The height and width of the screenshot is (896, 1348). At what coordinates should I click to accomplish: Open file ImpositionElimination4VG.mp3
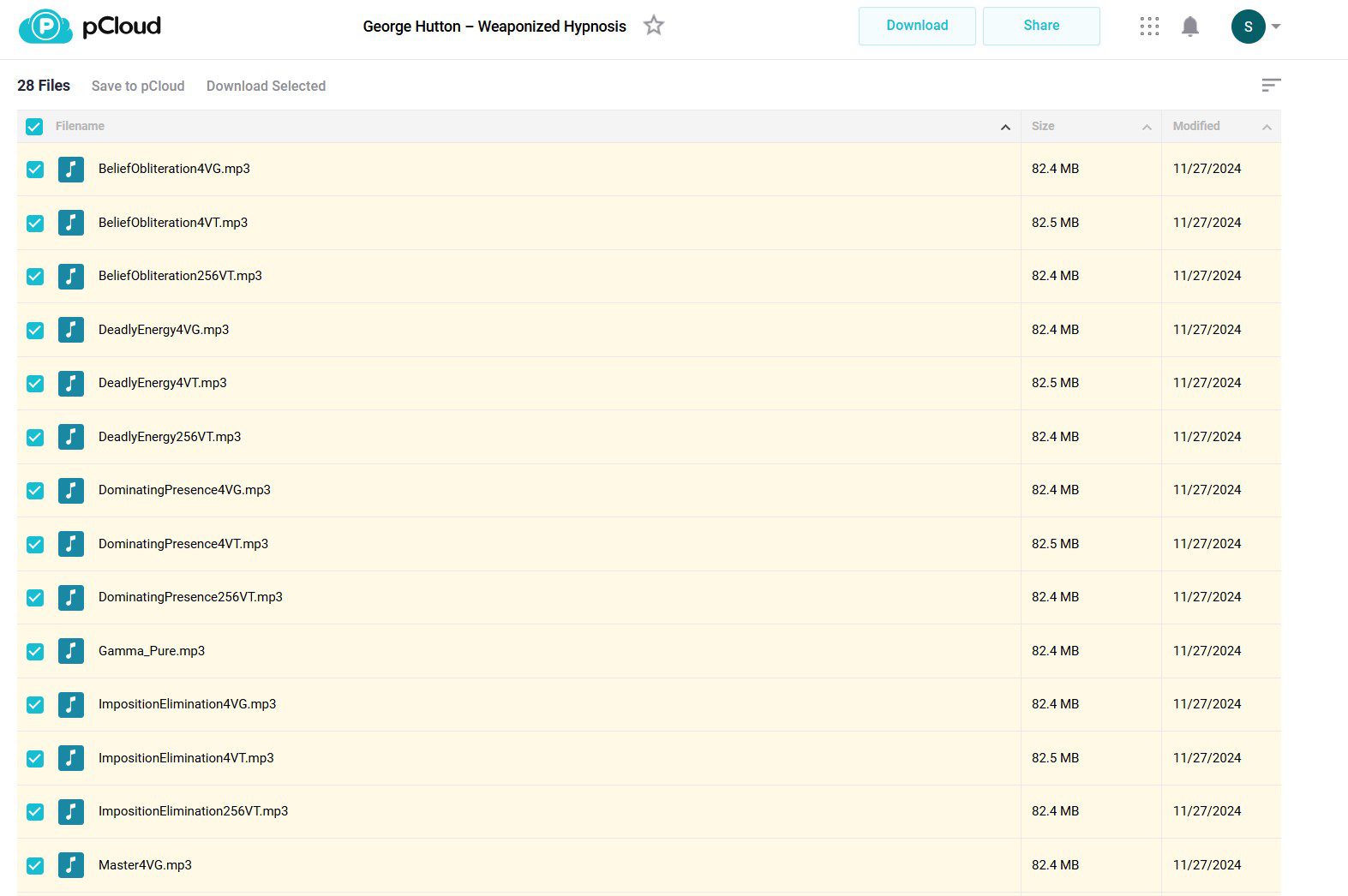coord(188,704)
